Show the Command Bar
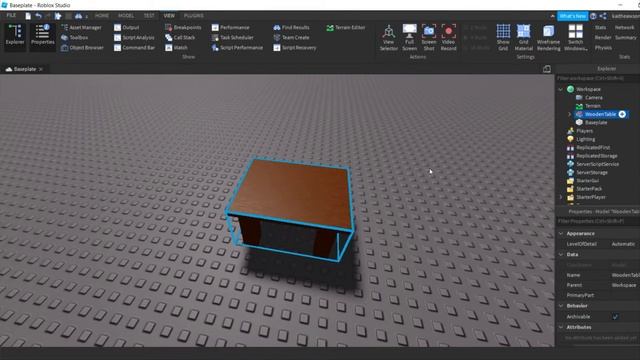 [134, 48]
